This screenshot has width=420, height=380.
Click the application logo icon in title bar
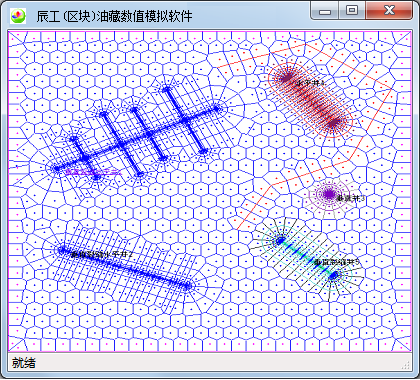[18, 16]
